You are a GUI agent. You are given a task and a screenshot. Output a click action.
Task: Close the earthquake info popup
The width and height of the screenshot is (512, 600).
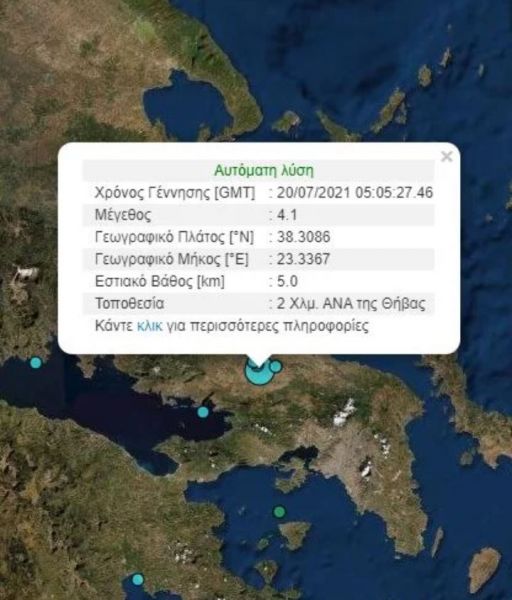coord(447,157)
